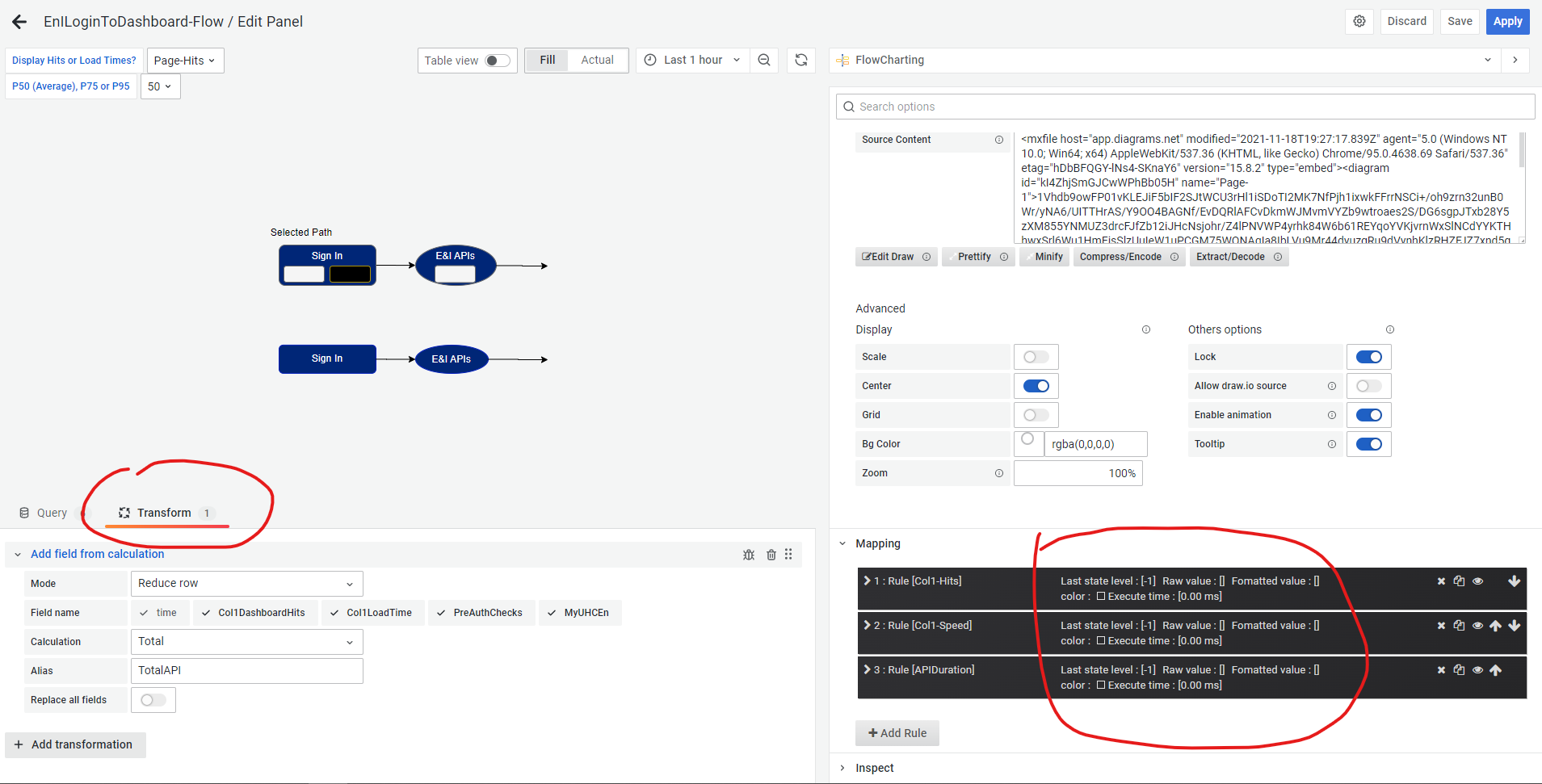Click the zoom out magnifier icon
1542x784 pixels.
pos(763,60)
